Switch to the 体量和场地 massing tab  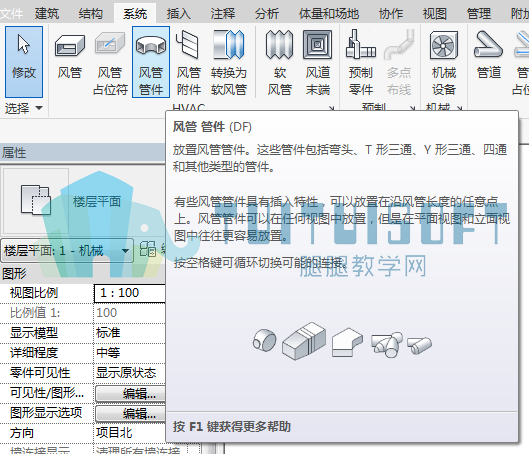(x=329, y=14)
